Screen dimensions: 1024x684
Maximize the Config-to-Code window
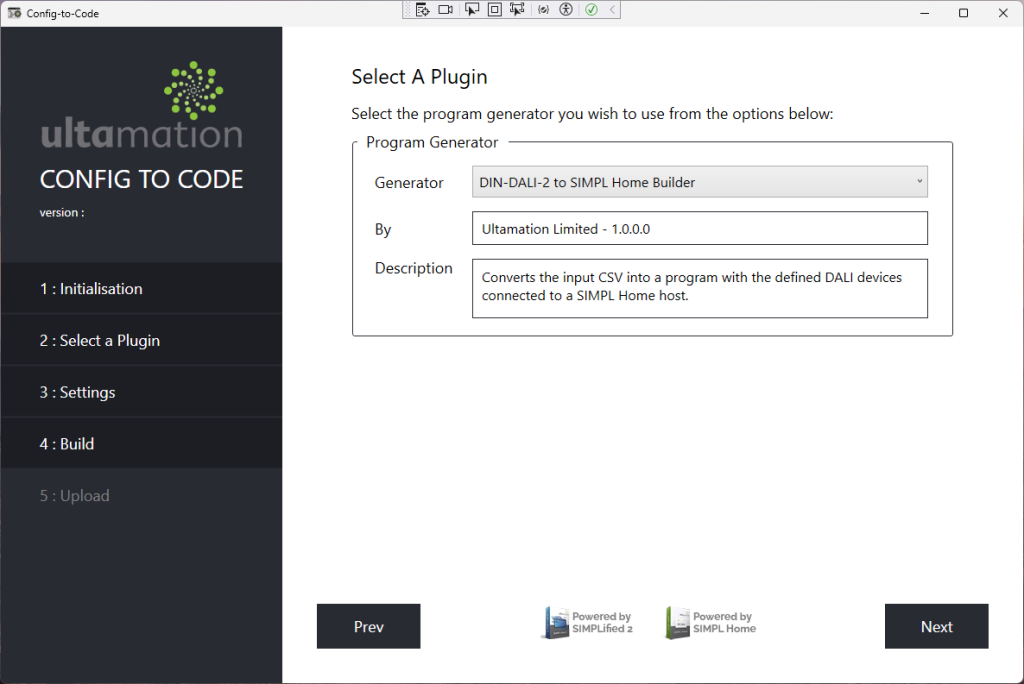pos(963,13)
